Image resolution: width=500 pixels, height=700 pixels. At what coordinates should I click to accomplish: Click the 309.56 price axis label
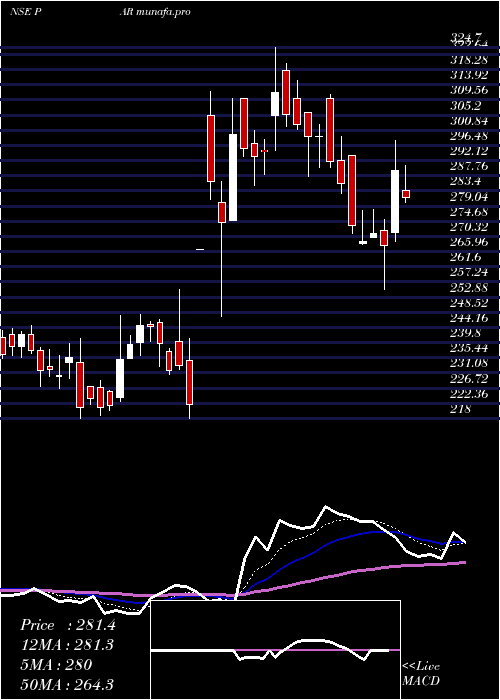click(x=468, y=90)
